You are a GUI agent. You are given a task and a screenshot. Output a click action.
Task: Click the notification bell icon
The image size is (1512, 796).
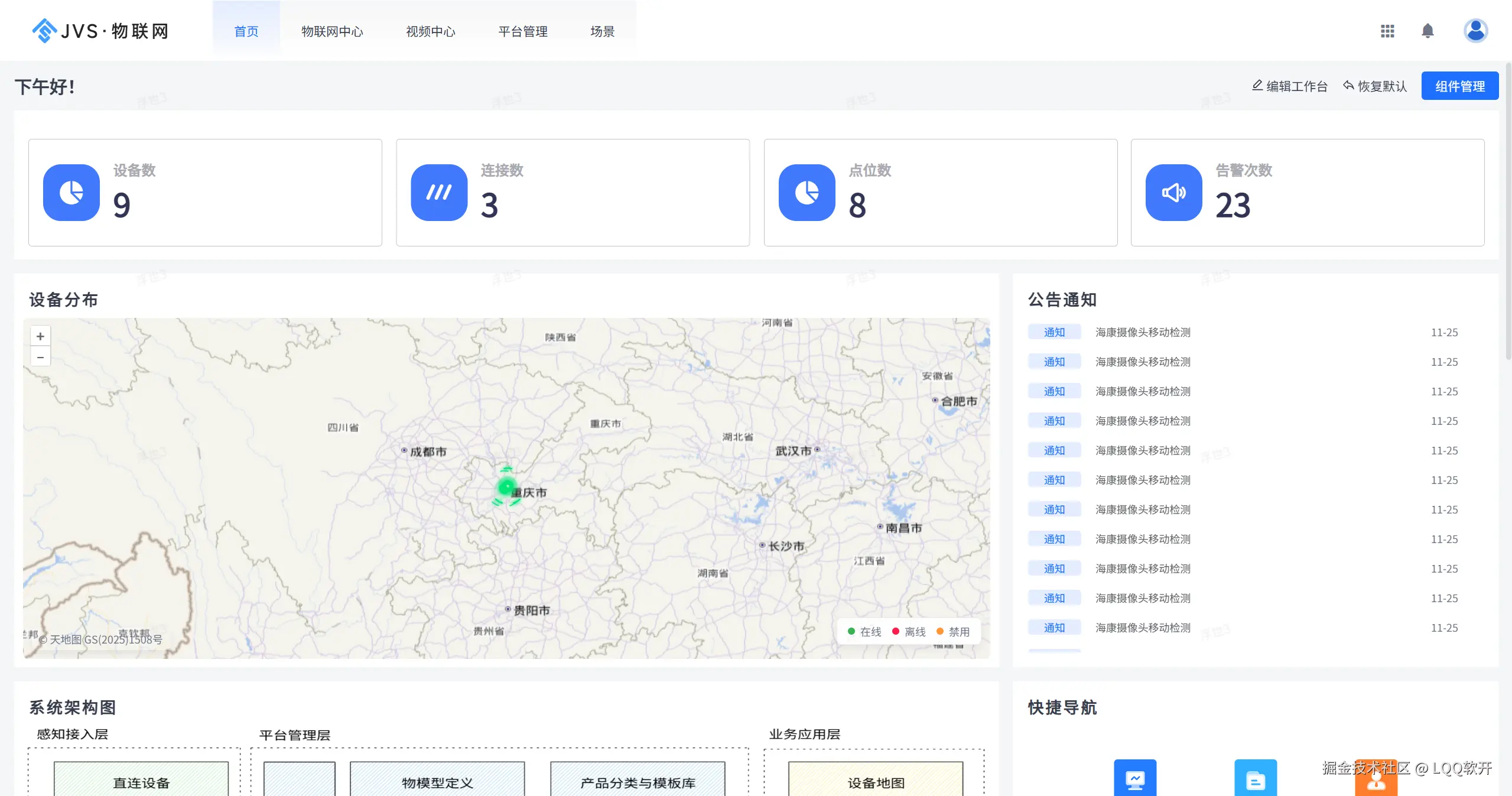click(1428, 31)
